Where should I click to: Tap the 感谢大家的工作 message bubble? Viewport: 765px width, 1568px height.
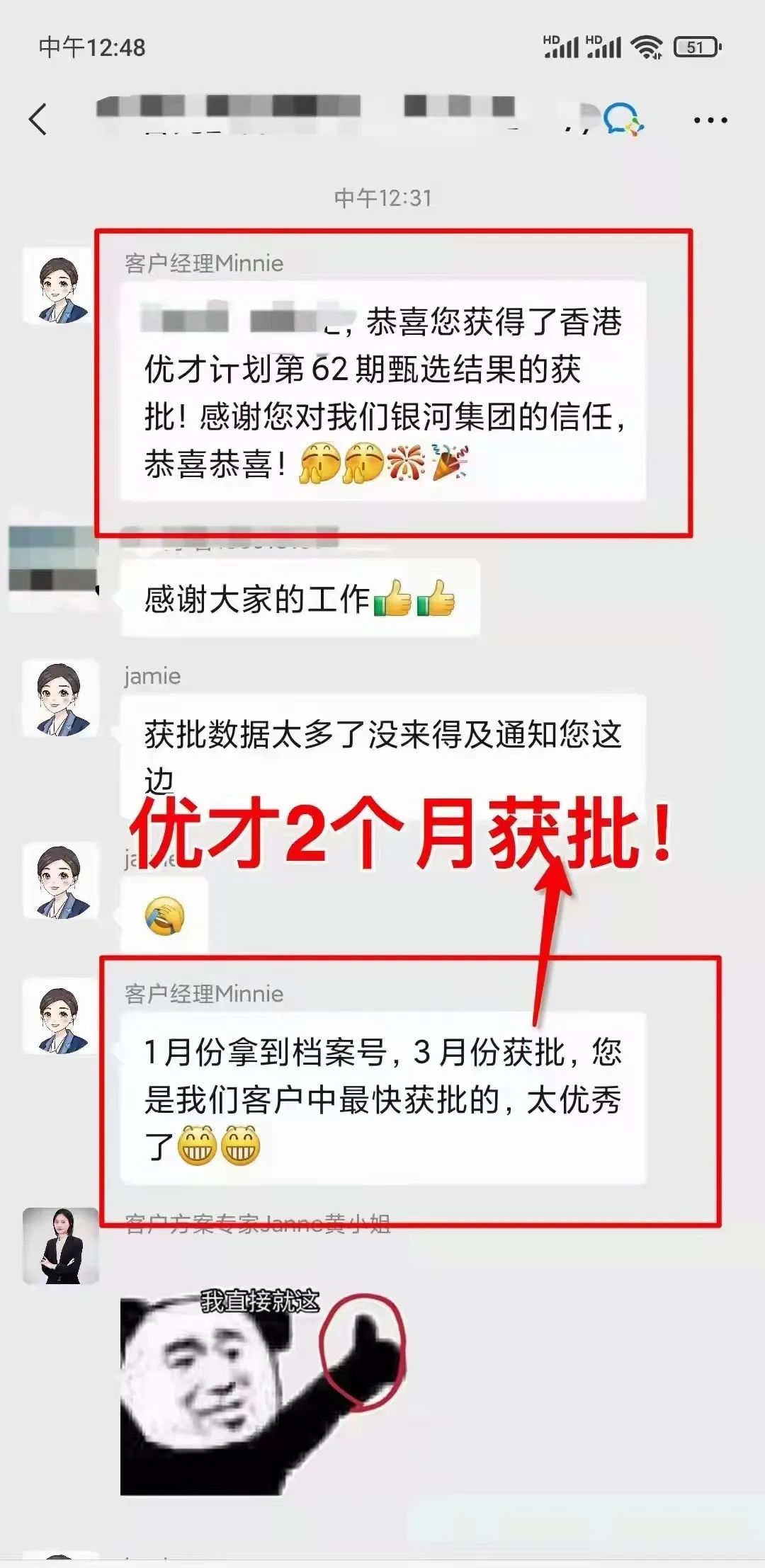pos(300,599)
